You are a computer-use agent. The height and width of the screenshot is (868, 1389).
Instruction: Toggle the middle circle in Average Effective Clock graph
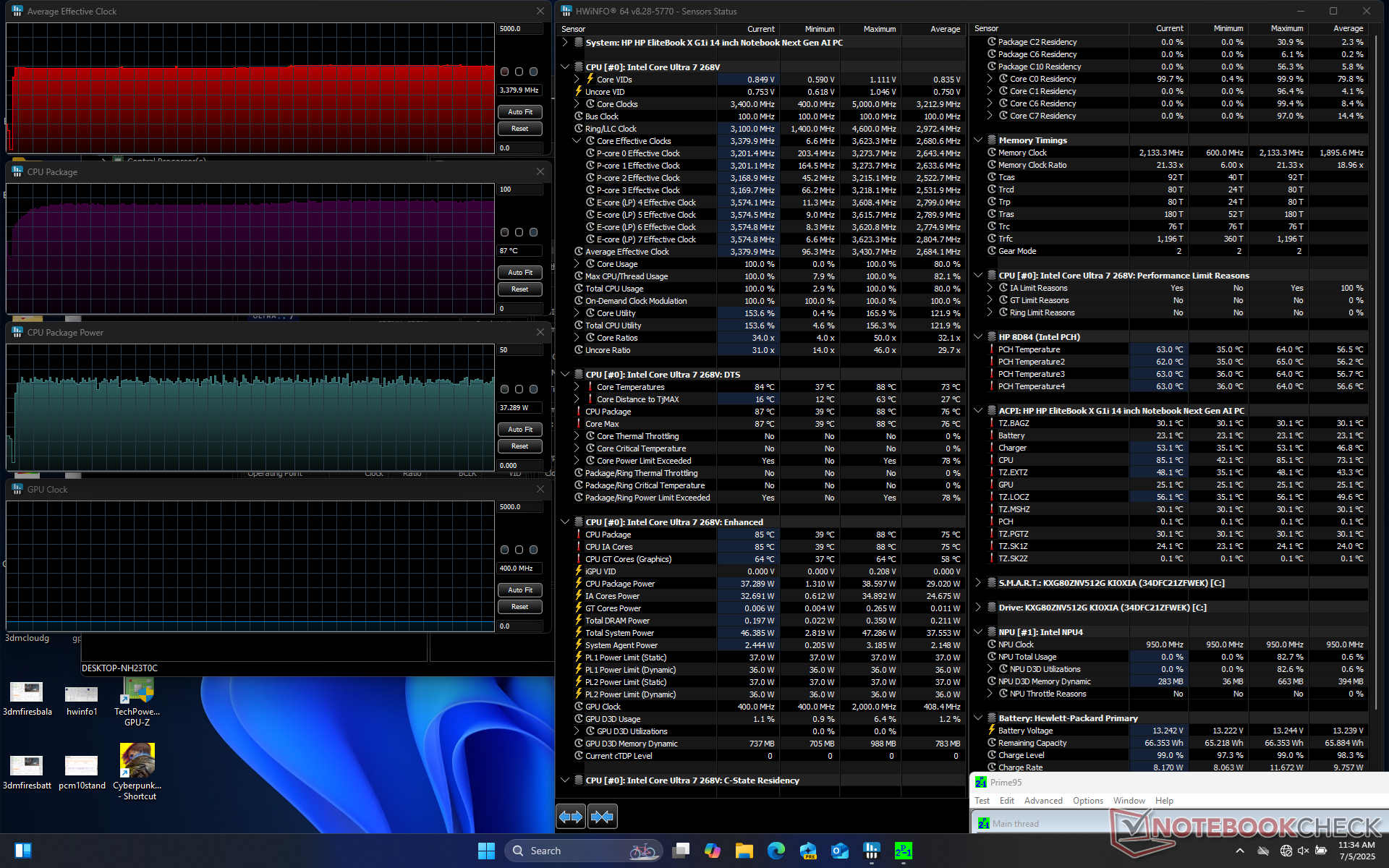[519, 72]
